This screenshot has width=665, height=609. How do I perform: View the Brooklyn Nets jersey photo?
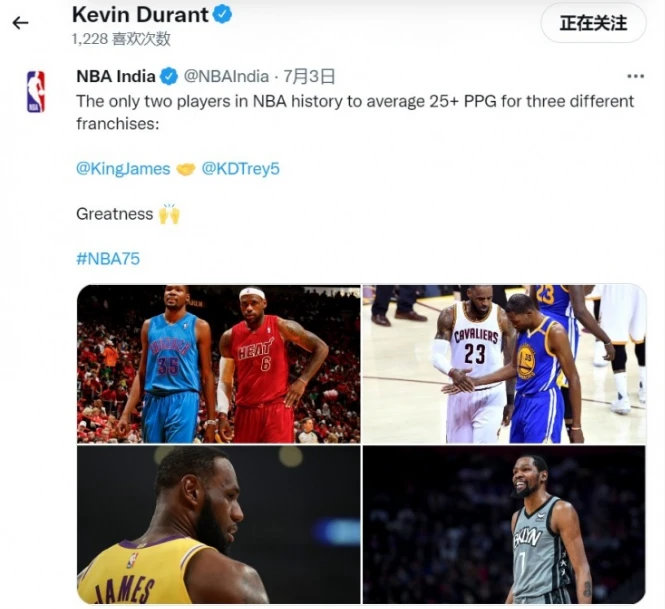pyautogui.click(x=504, y=525)
